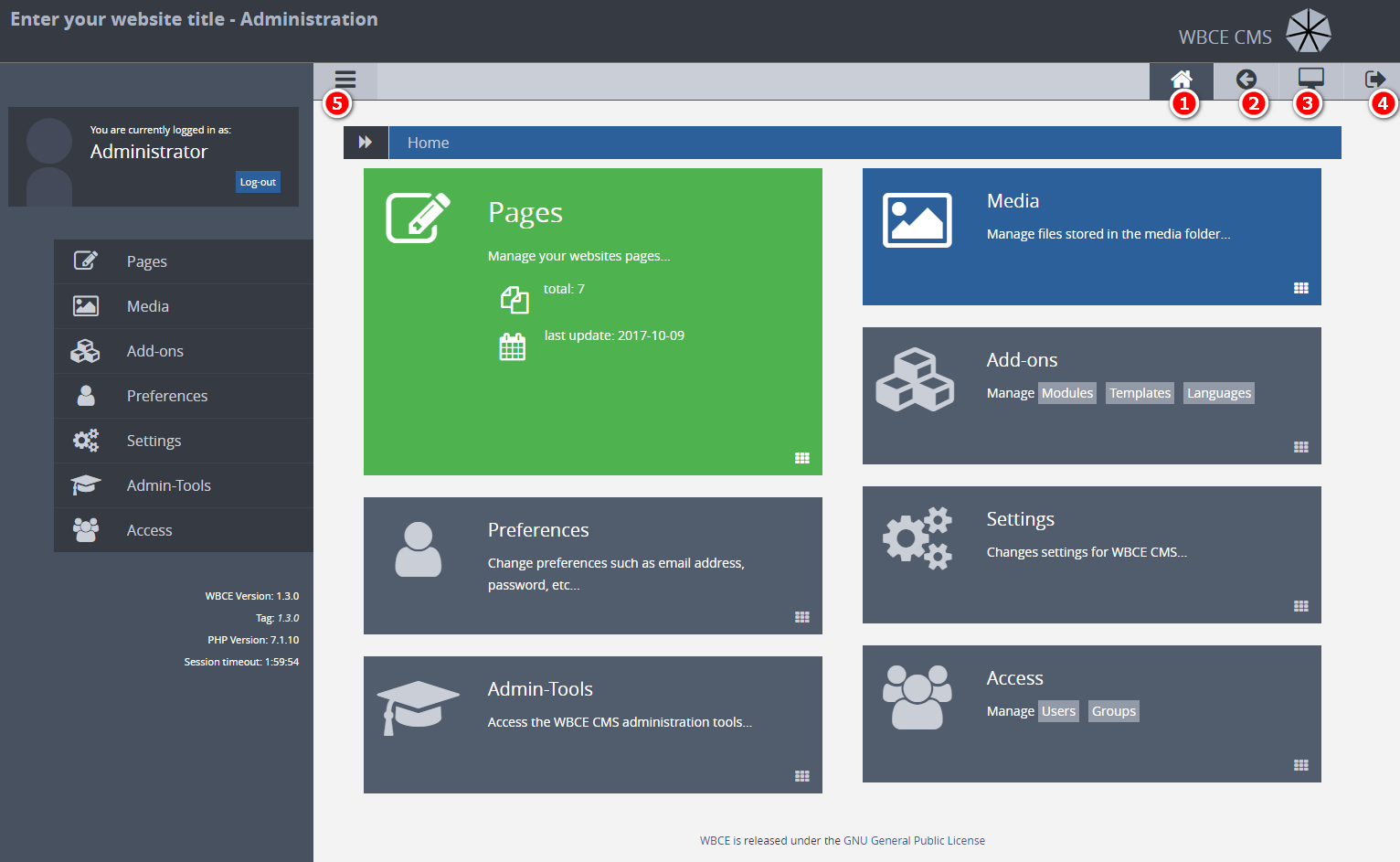Click the Settings gears icon in sidebar
Image resolution: width=1400 pixels, height=862 pixels.
pyautogui.click(x=86, y=440)
